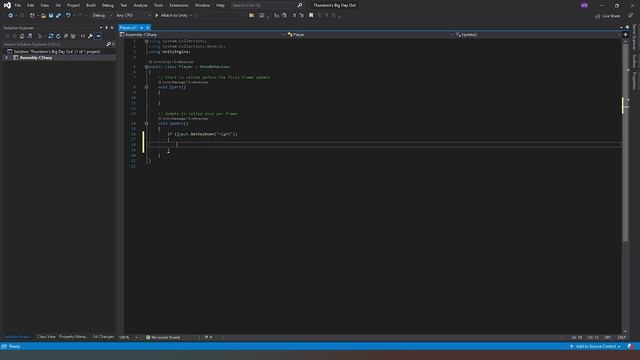Click the notifications bell icon
Screen dimensions: 640x360
(x=631, y=347)
